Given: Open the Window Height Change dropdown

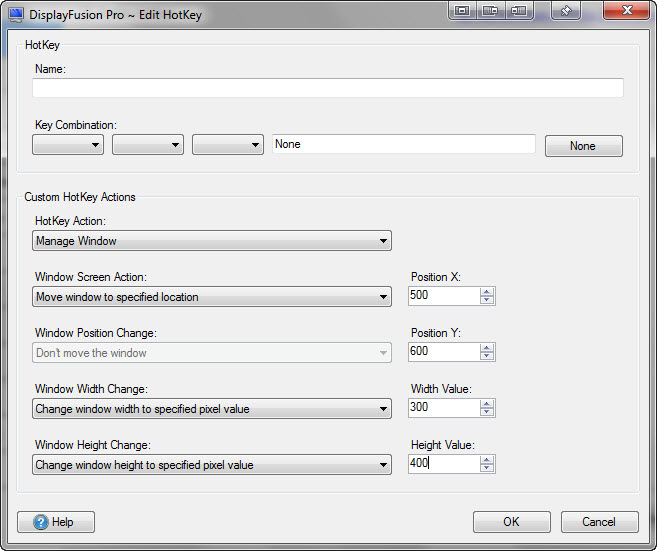Looking at the screenshot, I should pos(211,465).
